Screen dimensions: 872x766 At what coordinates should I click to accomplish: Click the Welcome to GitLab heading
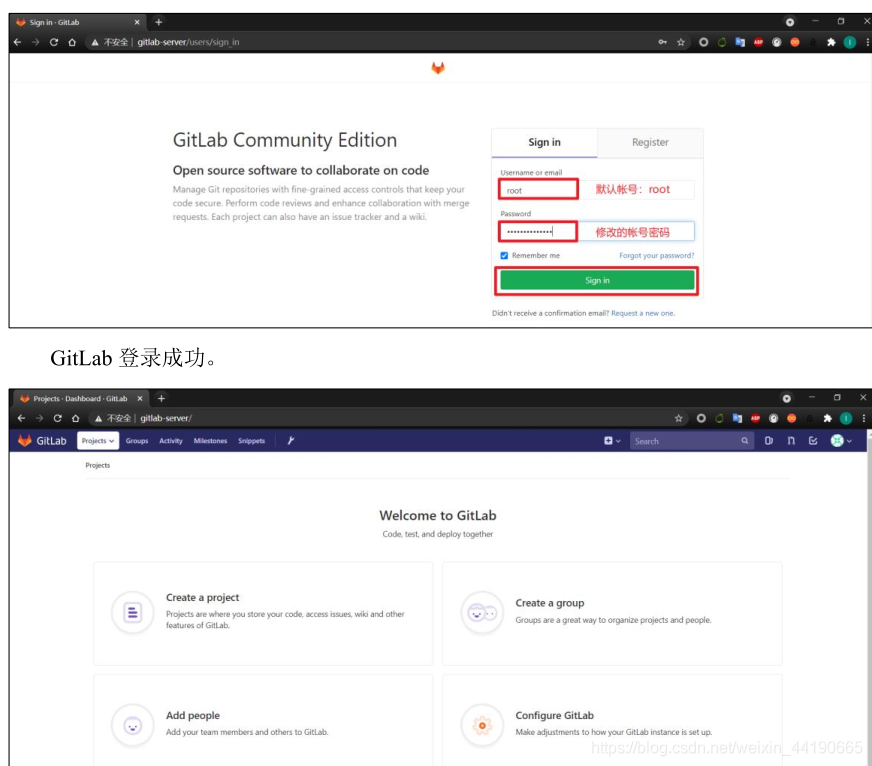tap(438, 516)
